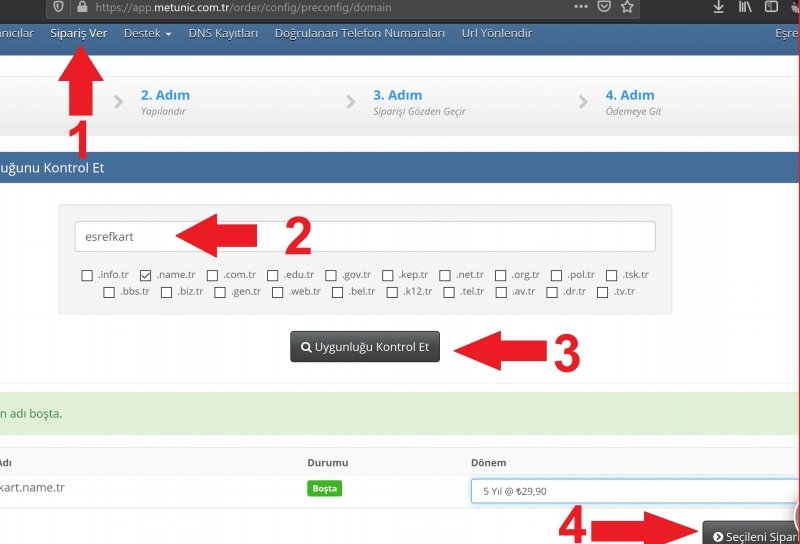Expand the Destek dropdown menu
This screenshot has width=800, height=544.
click(x=147, y=33)
